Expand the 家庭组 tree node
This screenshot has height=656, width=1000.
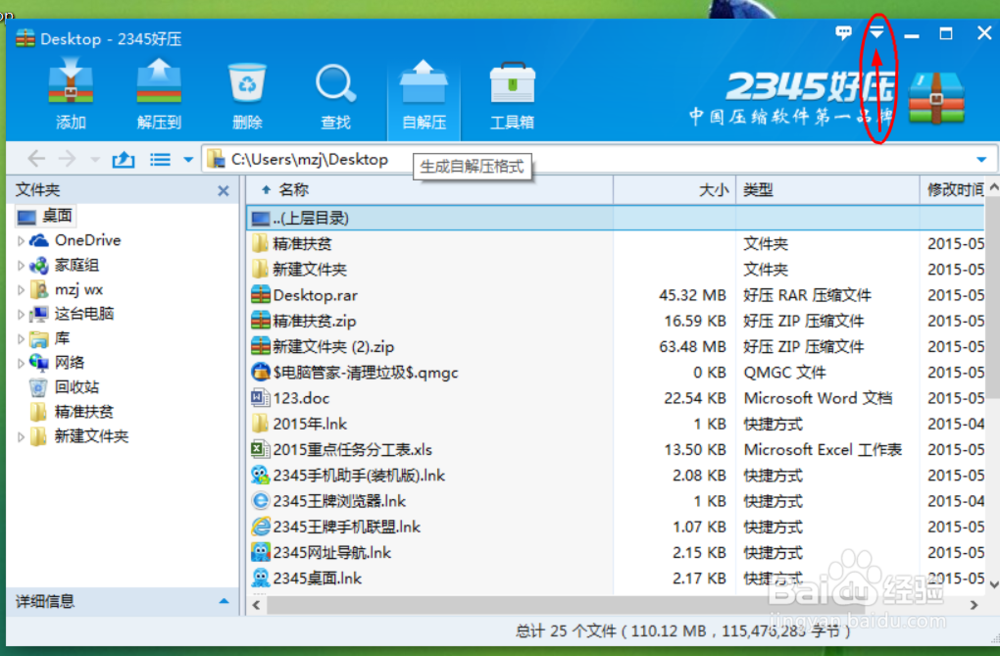20,265
